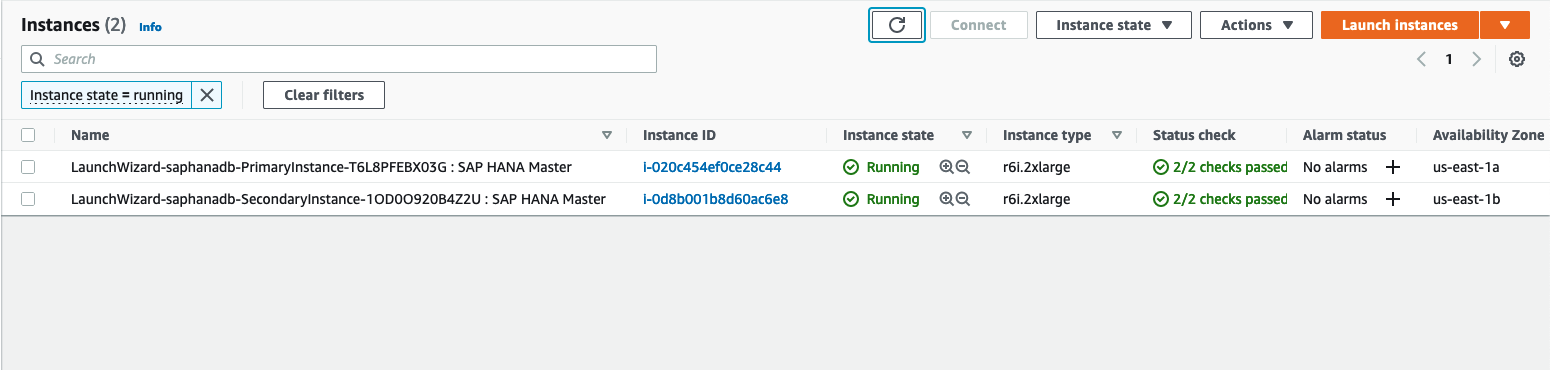
Task: Click the instances Search field
Action: coord(339,59)
